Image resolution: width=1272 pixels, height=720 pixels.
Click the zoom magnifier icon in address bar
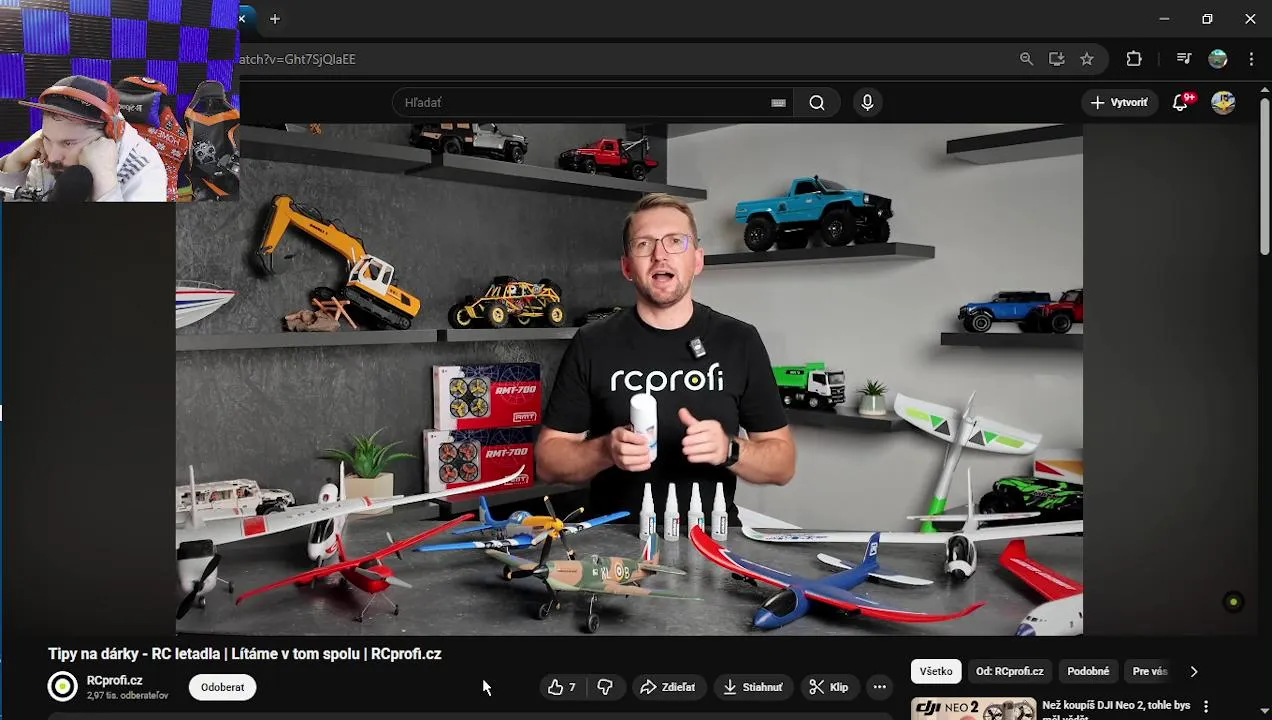(1026, 59)
